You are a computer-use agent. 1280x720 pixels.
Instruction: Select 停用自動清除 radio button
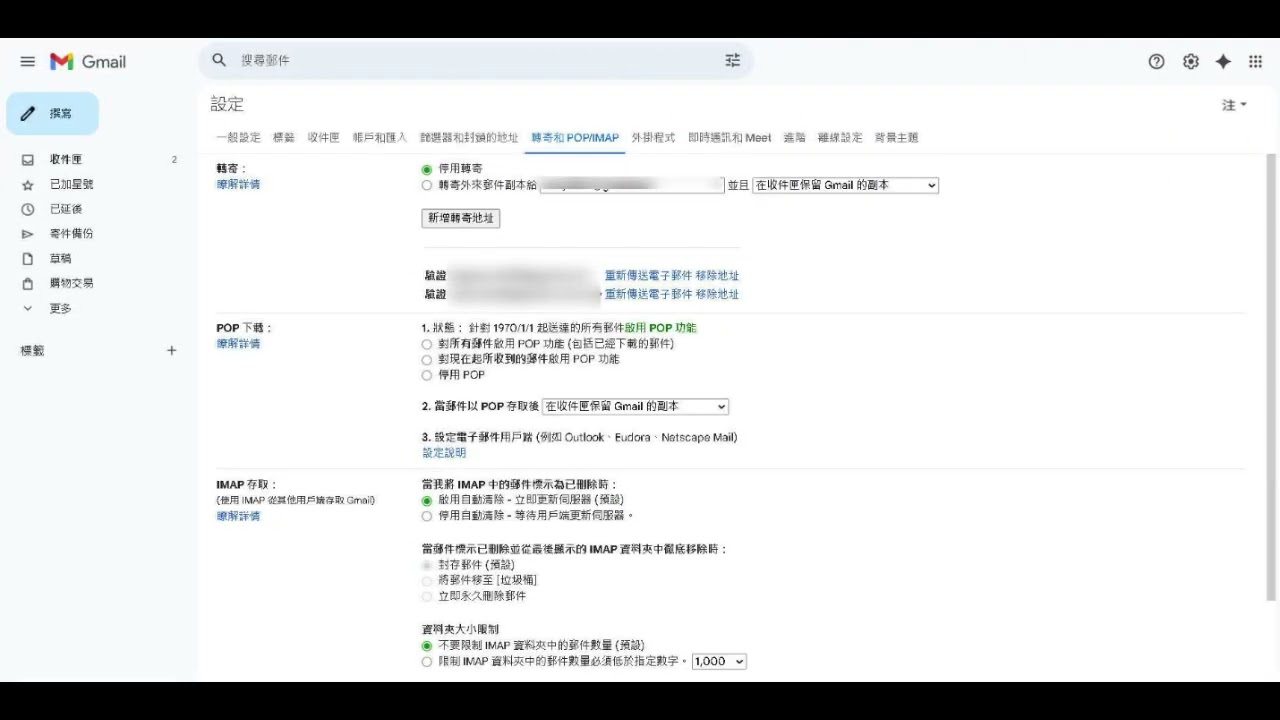[427, 516]
